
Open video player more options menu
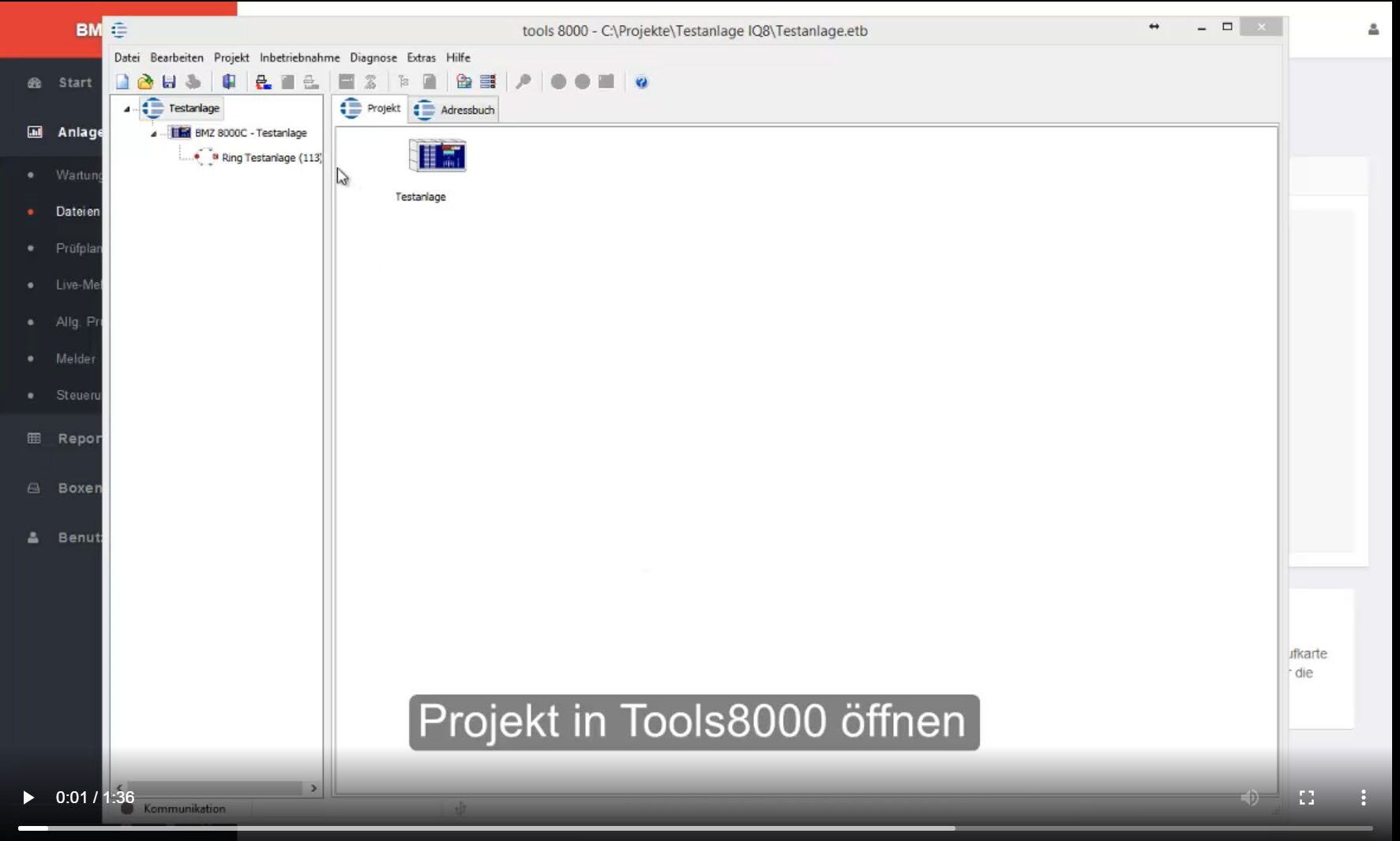(x=1364, y=798)
